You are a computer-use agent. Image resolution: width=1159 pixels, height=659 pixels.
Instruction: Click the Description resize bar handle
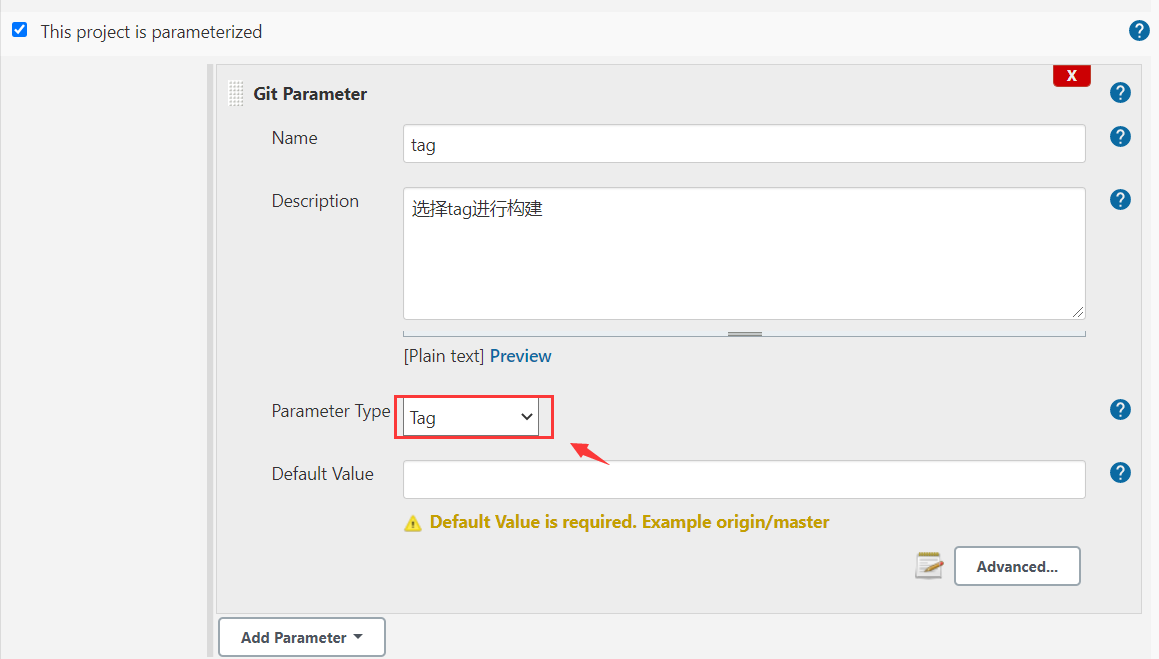click(x=744, y=334)
